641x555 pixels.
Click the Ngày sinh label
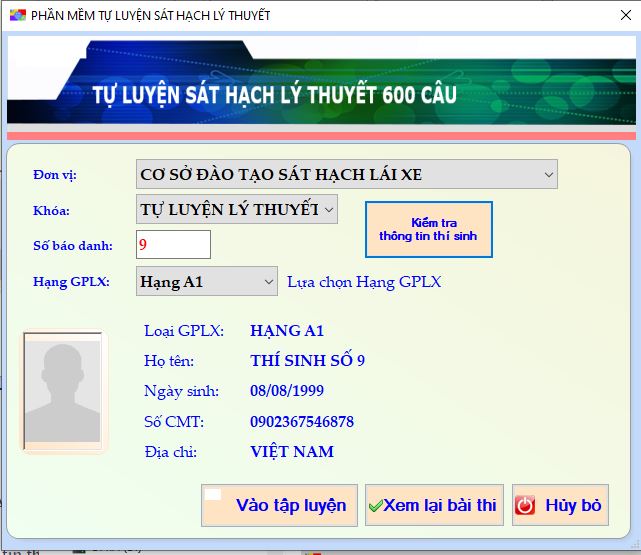[181, 392]
